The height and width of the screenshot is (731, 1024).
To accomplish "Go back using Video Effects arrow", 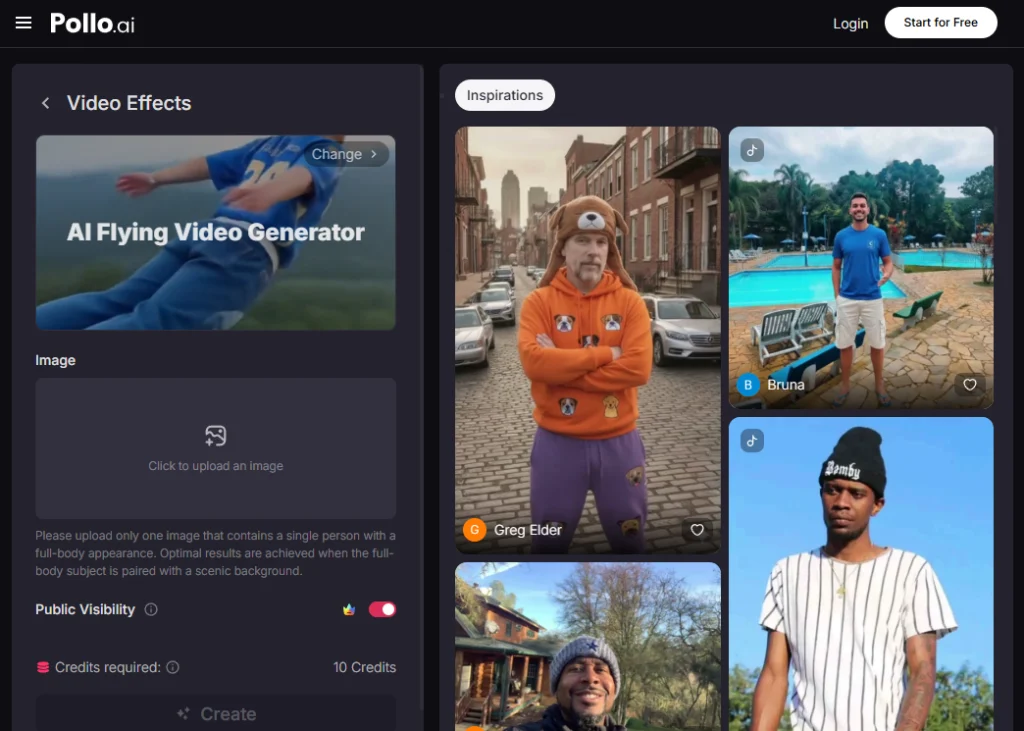I will tap(45, 103).
